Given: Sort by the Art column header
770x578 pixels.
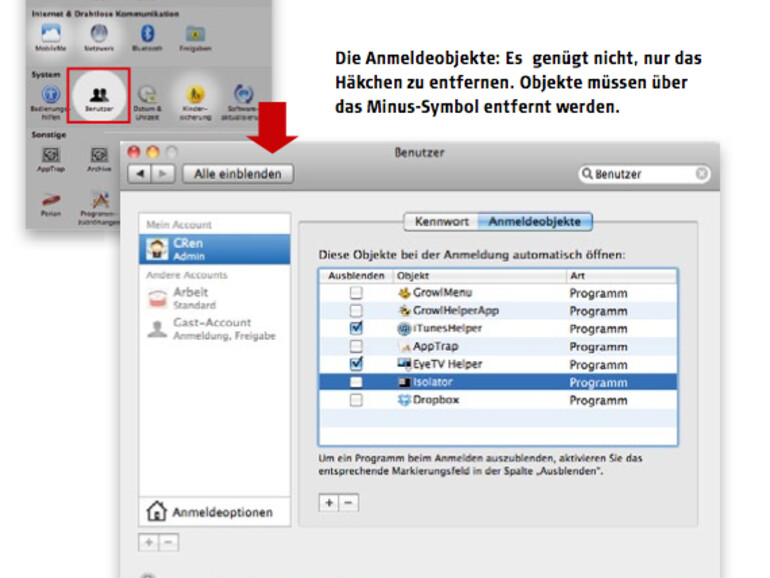Looking at the screenshot, I should pyautogui.click(x=621, y=276).
